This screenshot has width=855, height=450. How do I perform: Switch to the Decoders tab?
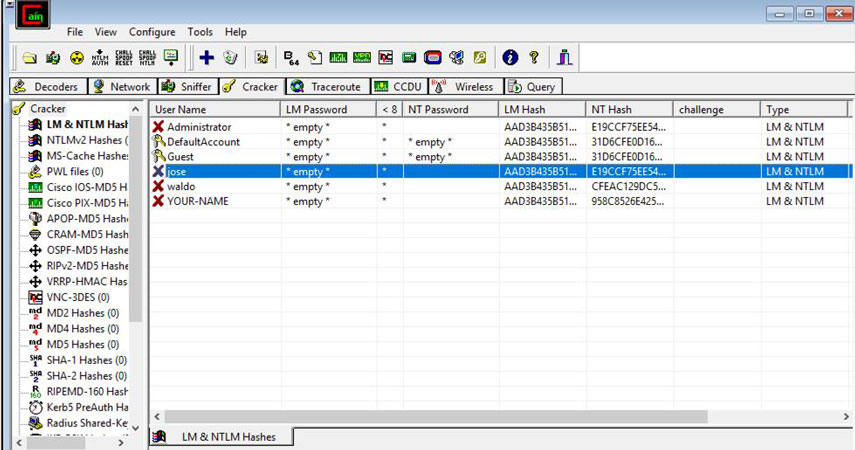[48, 87]
